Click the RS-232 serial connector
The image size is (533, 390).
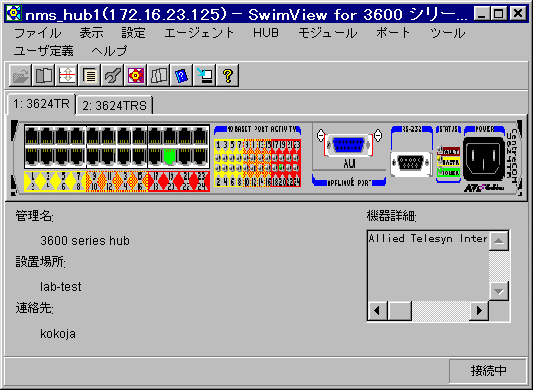[411, 163]
